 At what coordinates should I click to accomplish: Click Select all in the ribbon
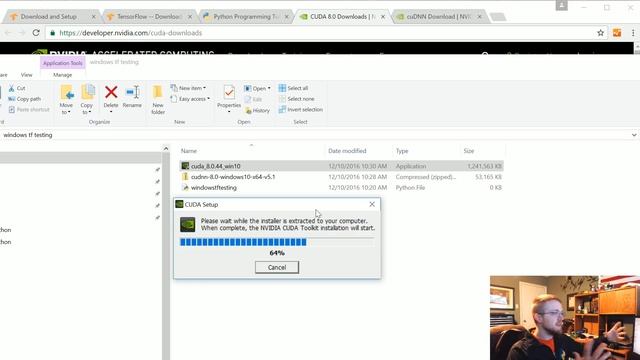293,88
